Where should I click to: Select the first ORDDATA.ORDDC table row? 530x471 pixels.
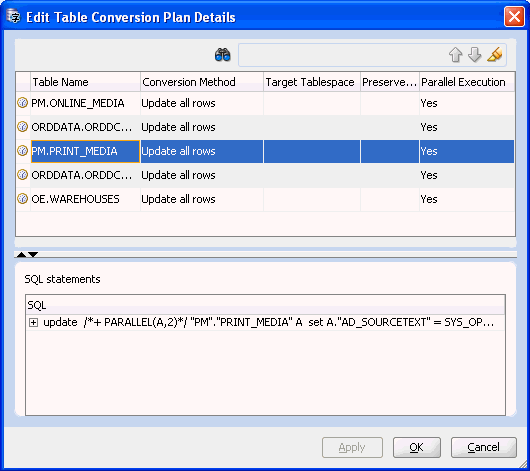(265, 127)
